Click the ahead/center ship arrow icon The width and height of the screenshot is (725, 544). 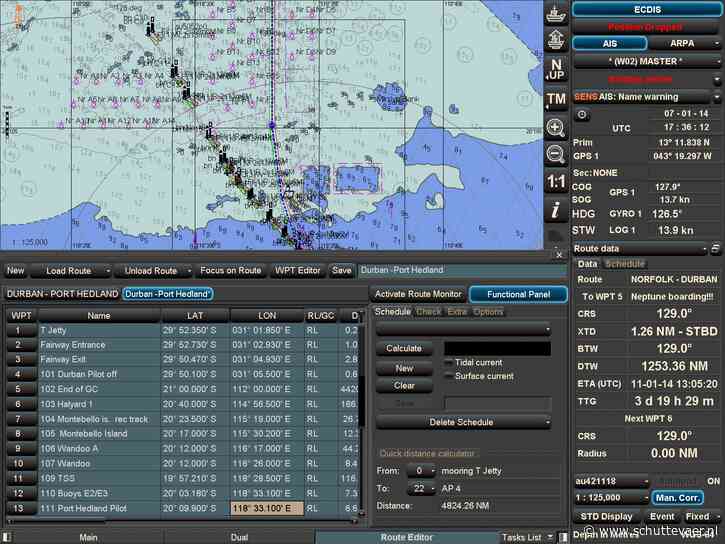[x=556, y=41]
